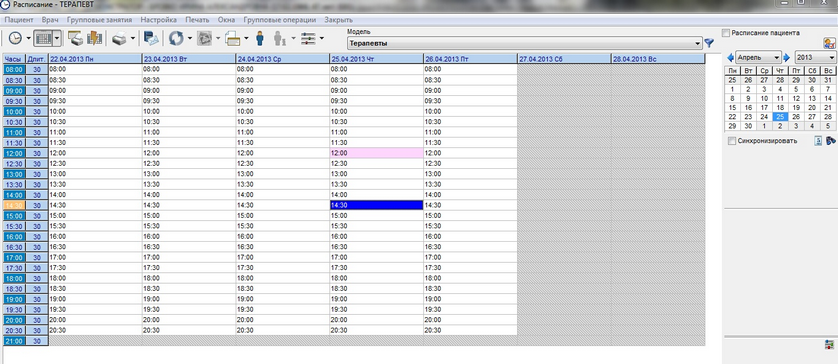Click the small grid icon at the bottom right of the panel
838x364 pixels.
click(x=829, y=345)
